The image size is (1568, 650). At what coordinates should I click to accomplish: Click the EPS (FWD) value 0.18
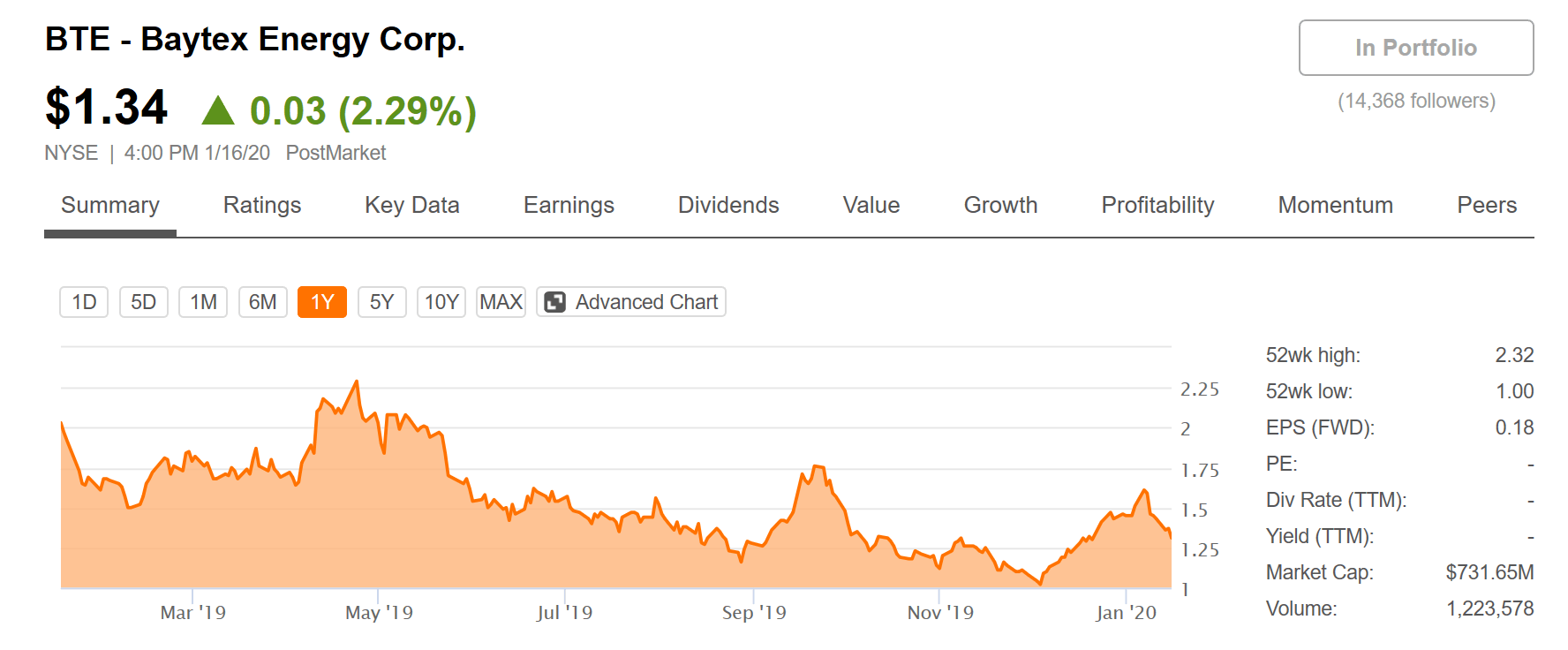click(1514, 427)
